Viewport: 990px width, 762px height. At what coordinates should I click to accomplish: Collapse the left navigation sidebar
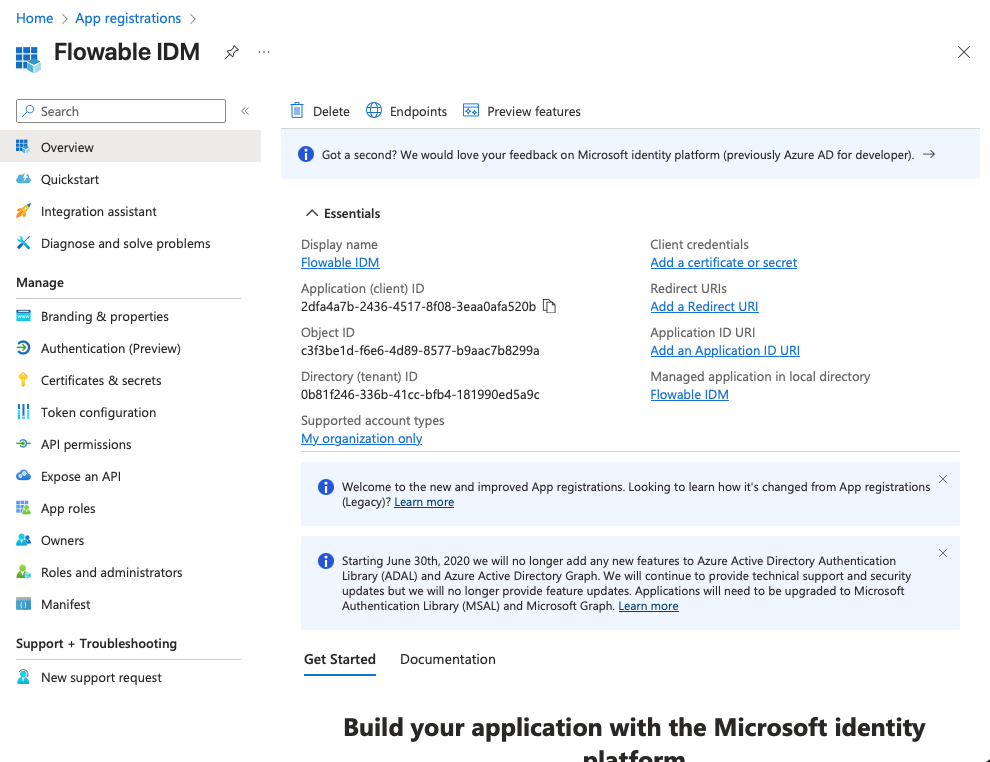(x=245, y=111)
